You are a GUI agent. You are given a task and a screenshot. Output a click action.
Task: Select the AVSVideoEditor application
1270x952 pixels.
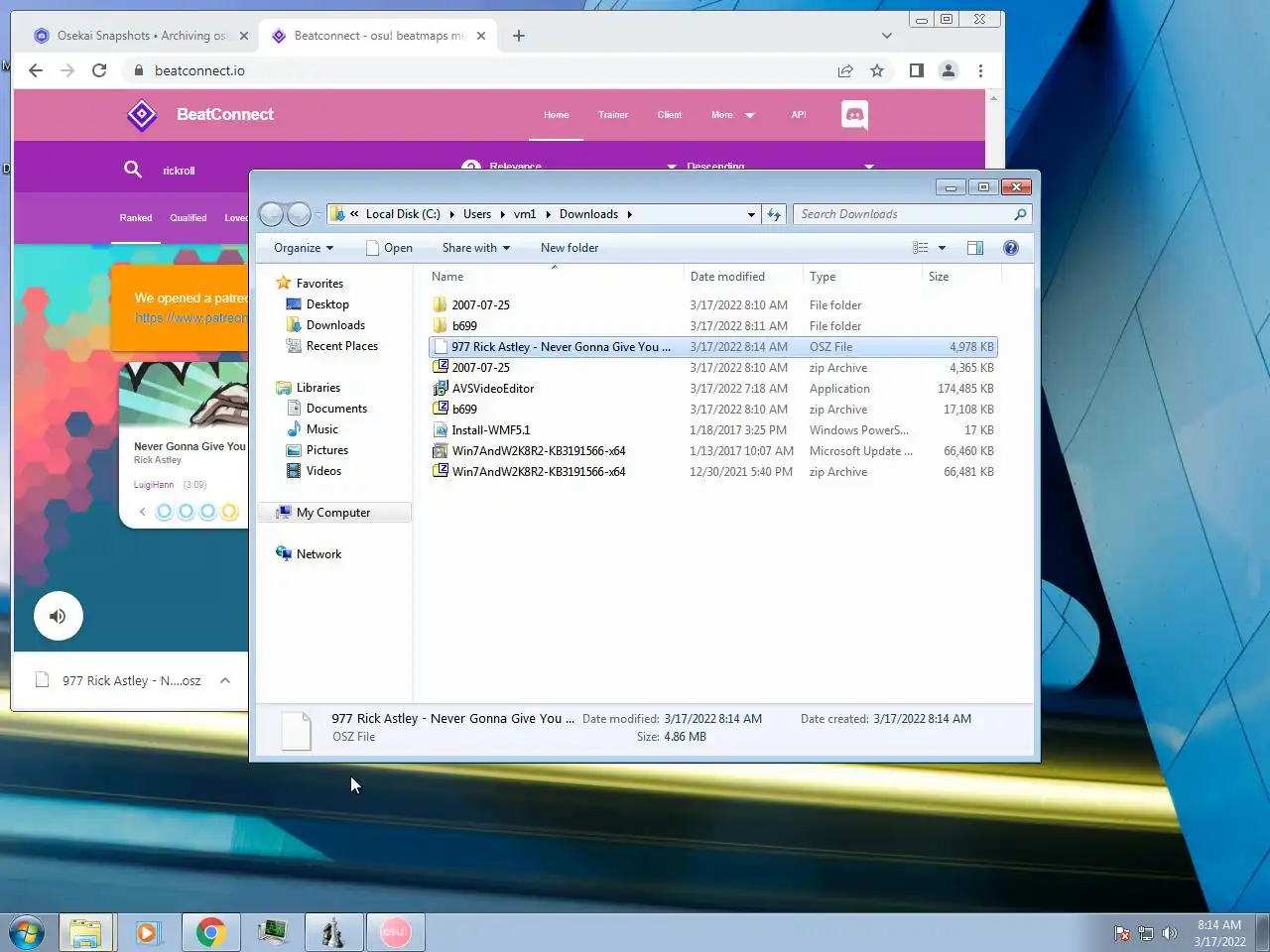point(712,389)
